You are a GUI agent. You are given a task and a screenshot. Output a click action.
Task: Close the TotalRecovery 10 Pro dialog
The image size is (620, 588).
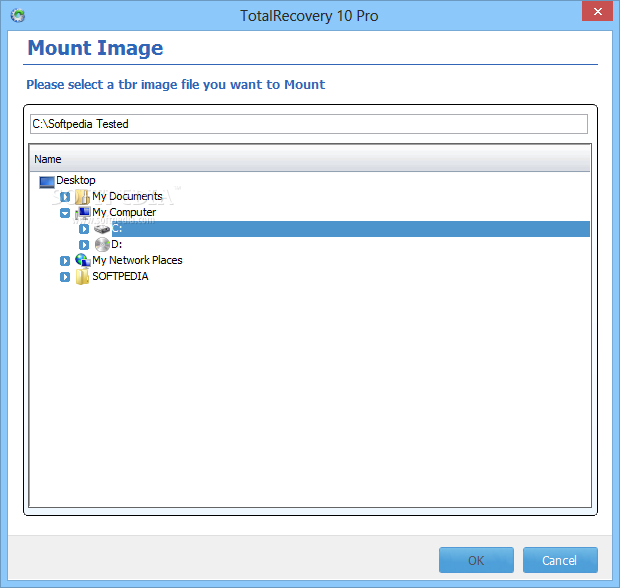[x=597, y=11]
